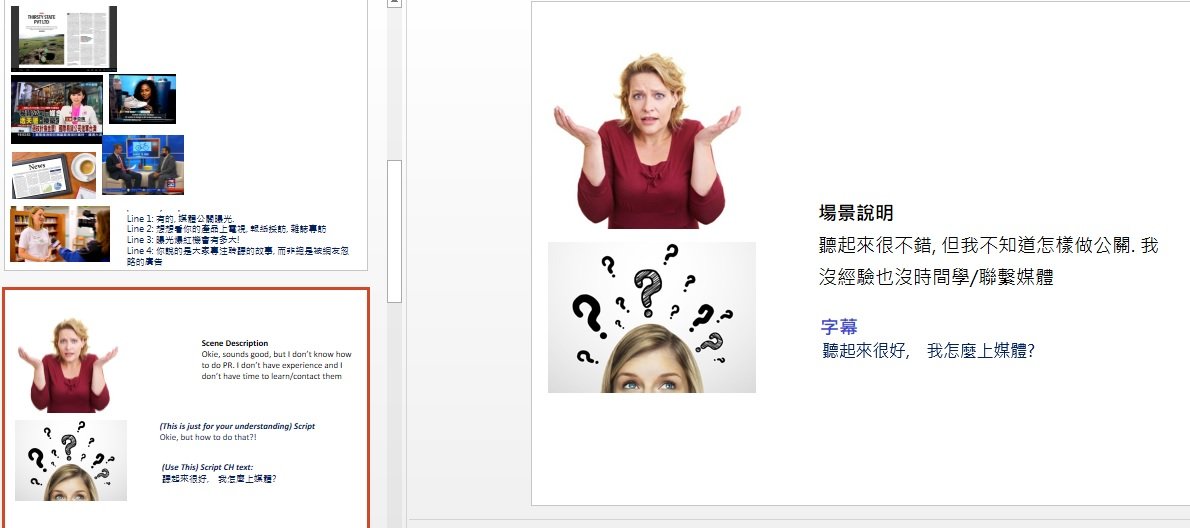The width and height of the screenshot is (1190, 528).
Task: Click the scrollbar track below the scroll thumb
Action: [x=394, y=400]
